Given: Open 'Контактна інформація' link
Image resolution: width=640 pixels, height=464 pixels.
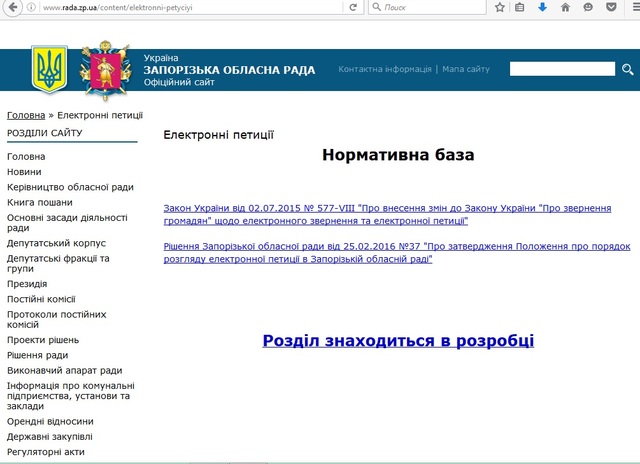Looking at the screenshot, I should click(384, 69).
